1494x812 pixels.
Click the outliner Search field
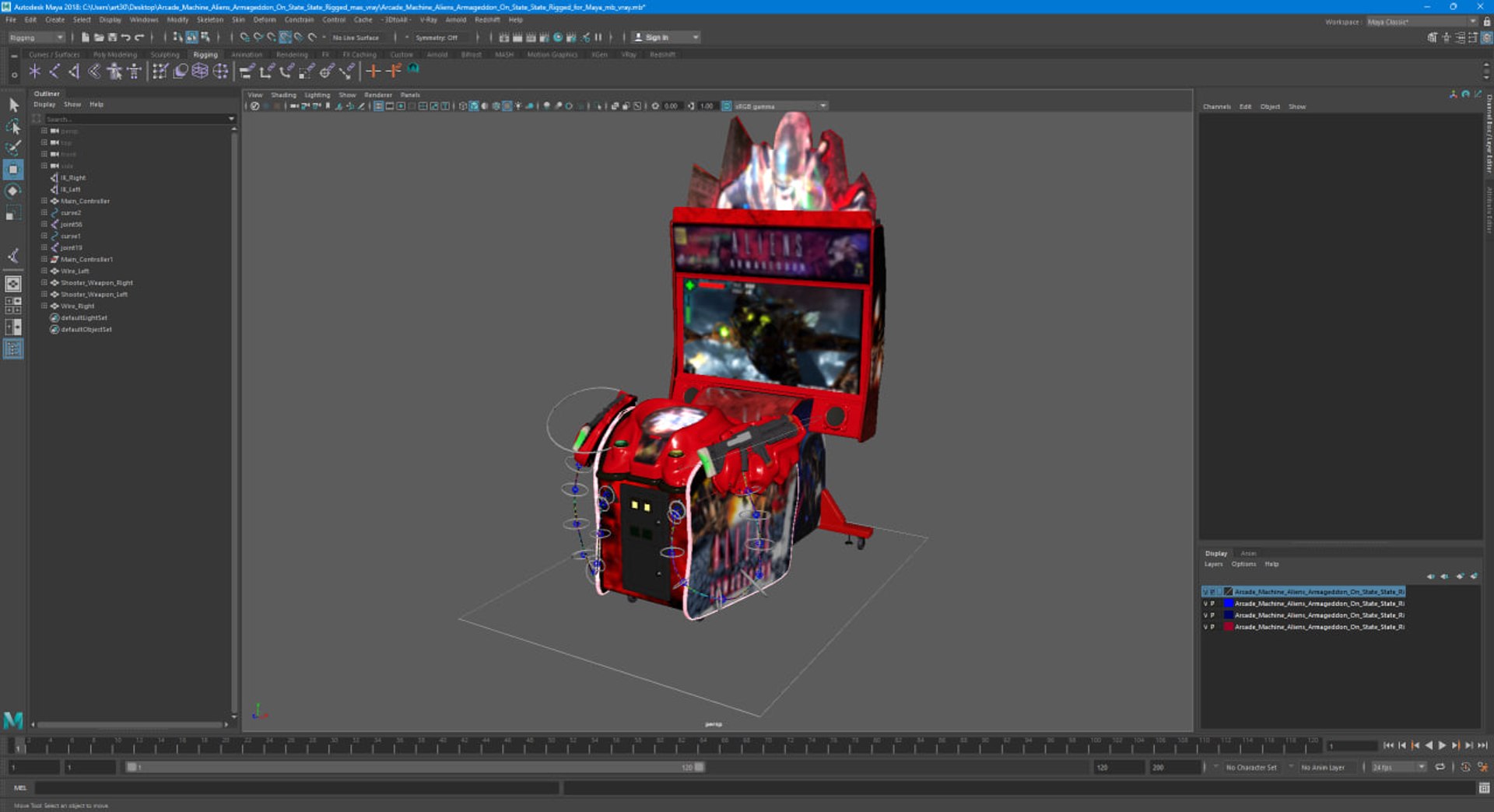click(x=134, y=119)
